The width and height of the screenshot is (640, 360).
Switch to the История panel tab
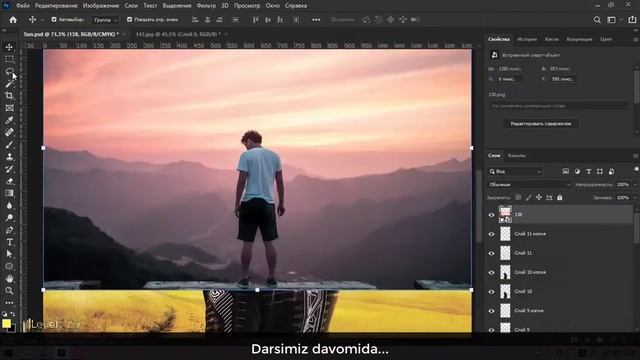[527, 39]
